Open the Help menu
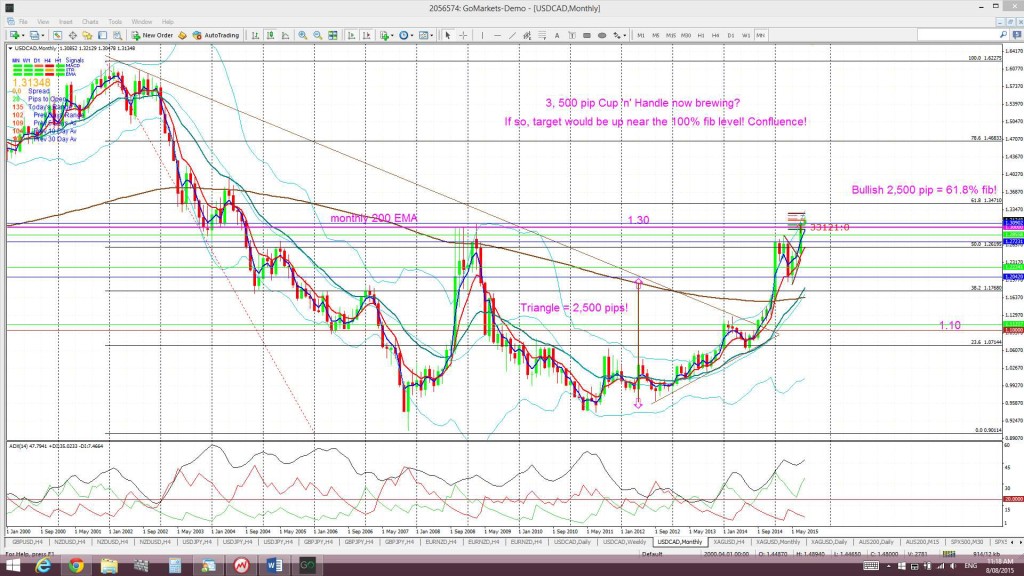This screenshot has height=576, width=1024. [x=168, y=22]
